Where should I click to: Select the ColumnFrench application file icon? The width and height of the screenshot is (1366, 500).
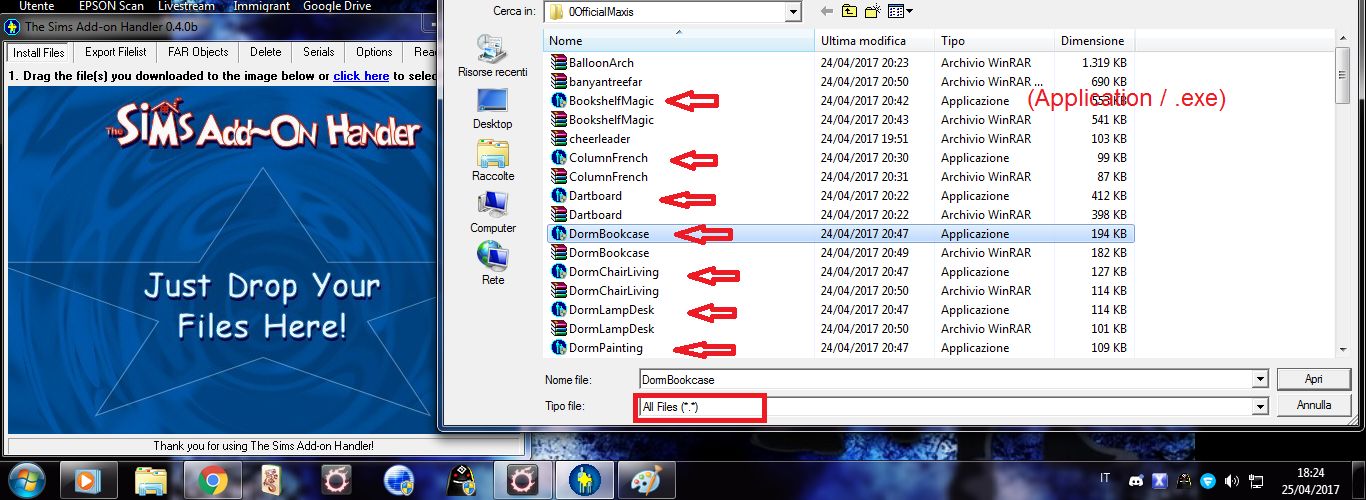[x=559, y=158]
